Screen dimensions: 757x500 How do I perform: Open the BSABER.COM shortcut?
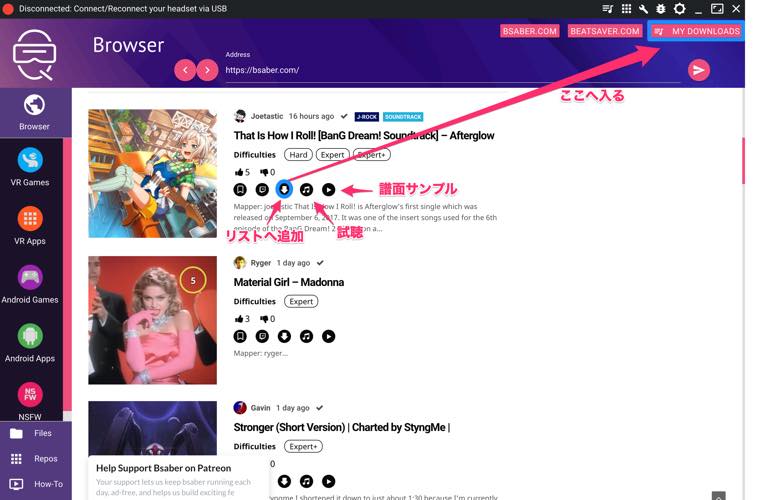(x=530, y=31)
